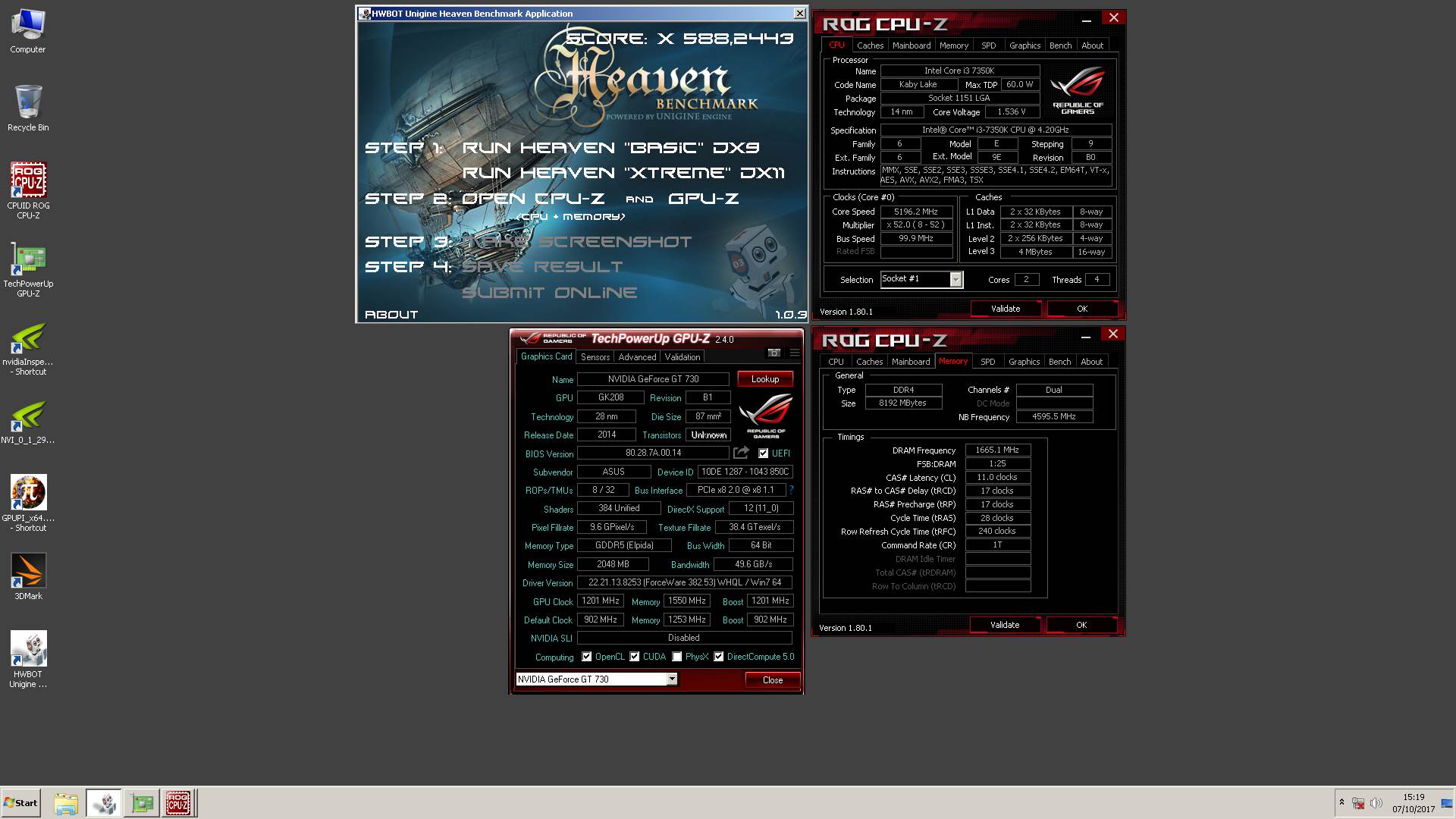
Task: Click the volume speaker tray icon
Action: tap(1376, 803)
